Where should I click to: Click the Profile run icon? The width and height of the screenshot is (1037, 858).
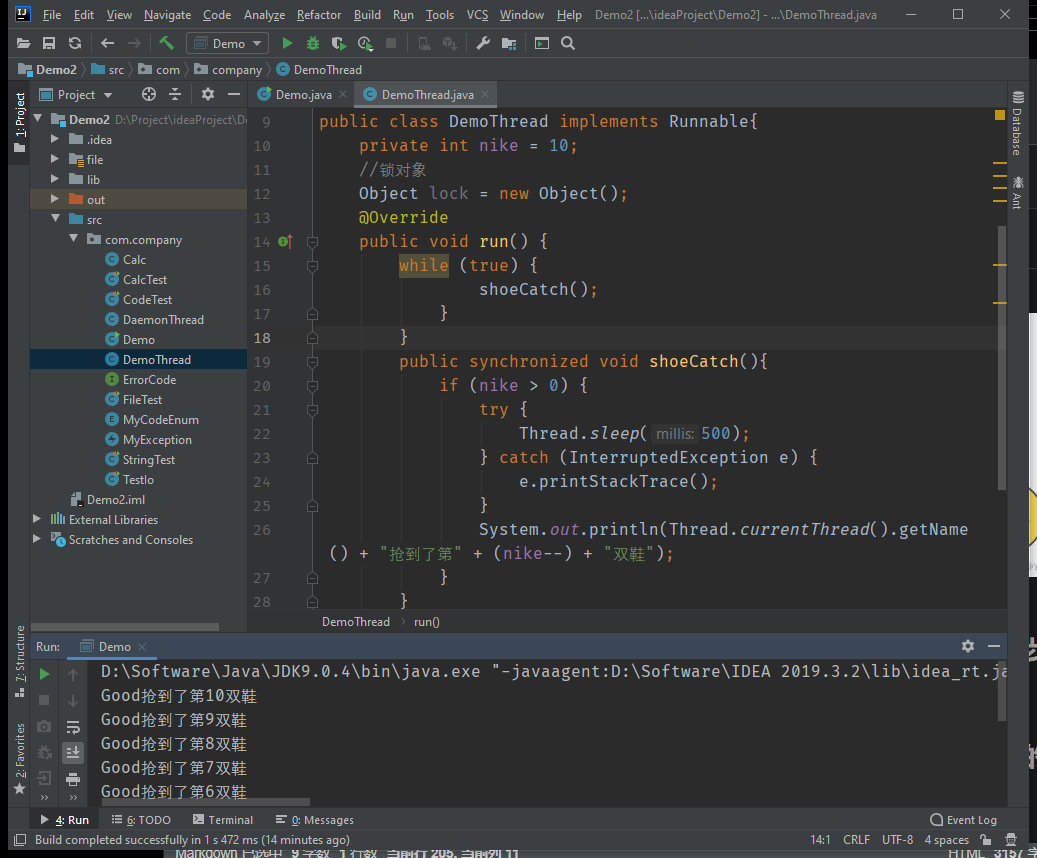point(365,44)
